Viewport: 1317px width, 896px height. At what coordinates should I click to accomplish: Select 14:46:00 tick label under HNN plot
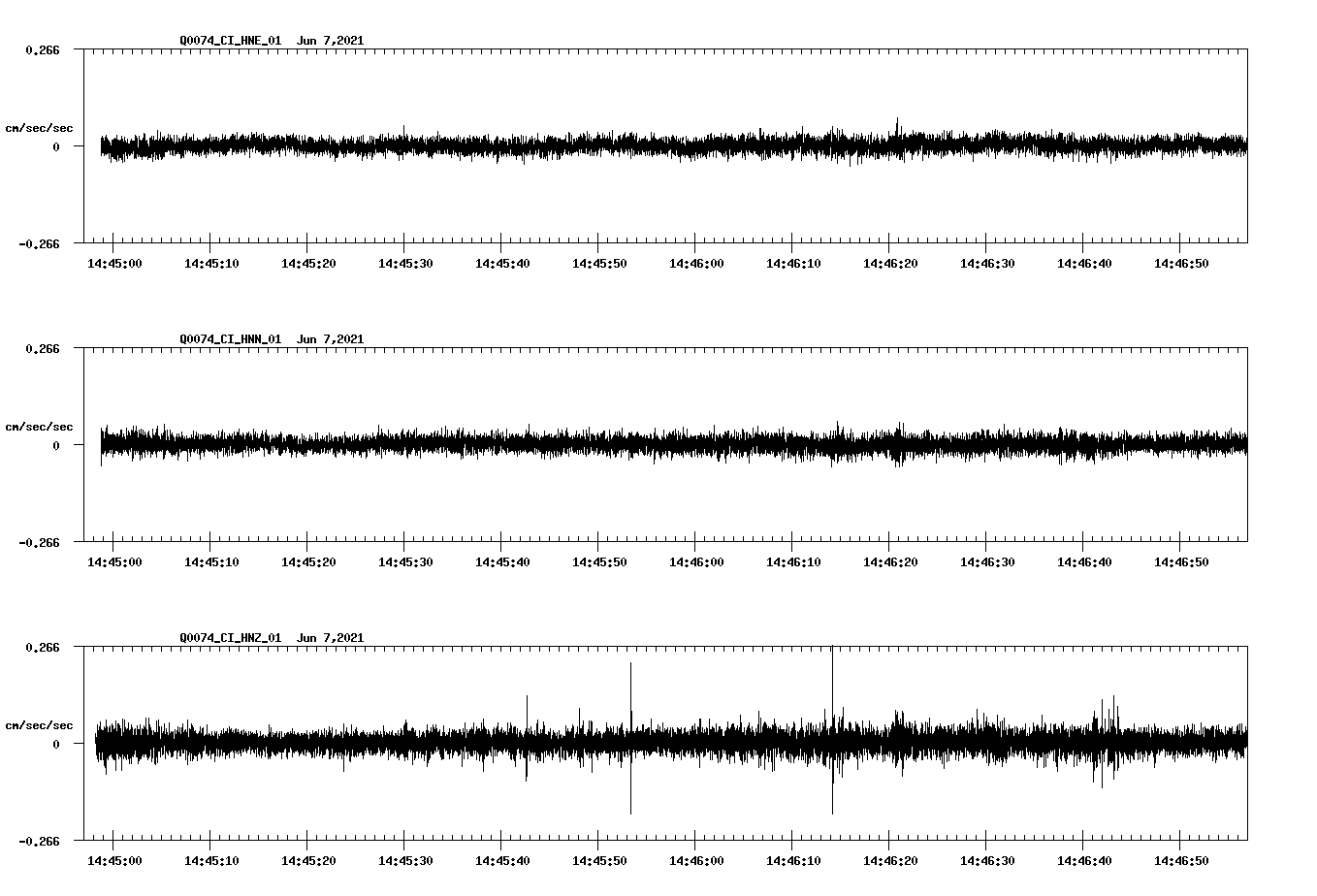696,562
